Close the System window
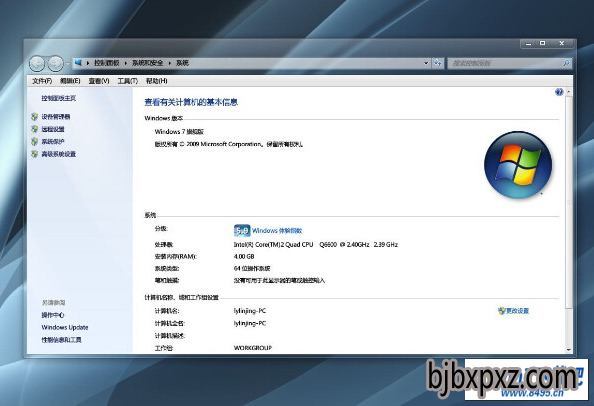 pyautogui.click(x=562, y=44)
